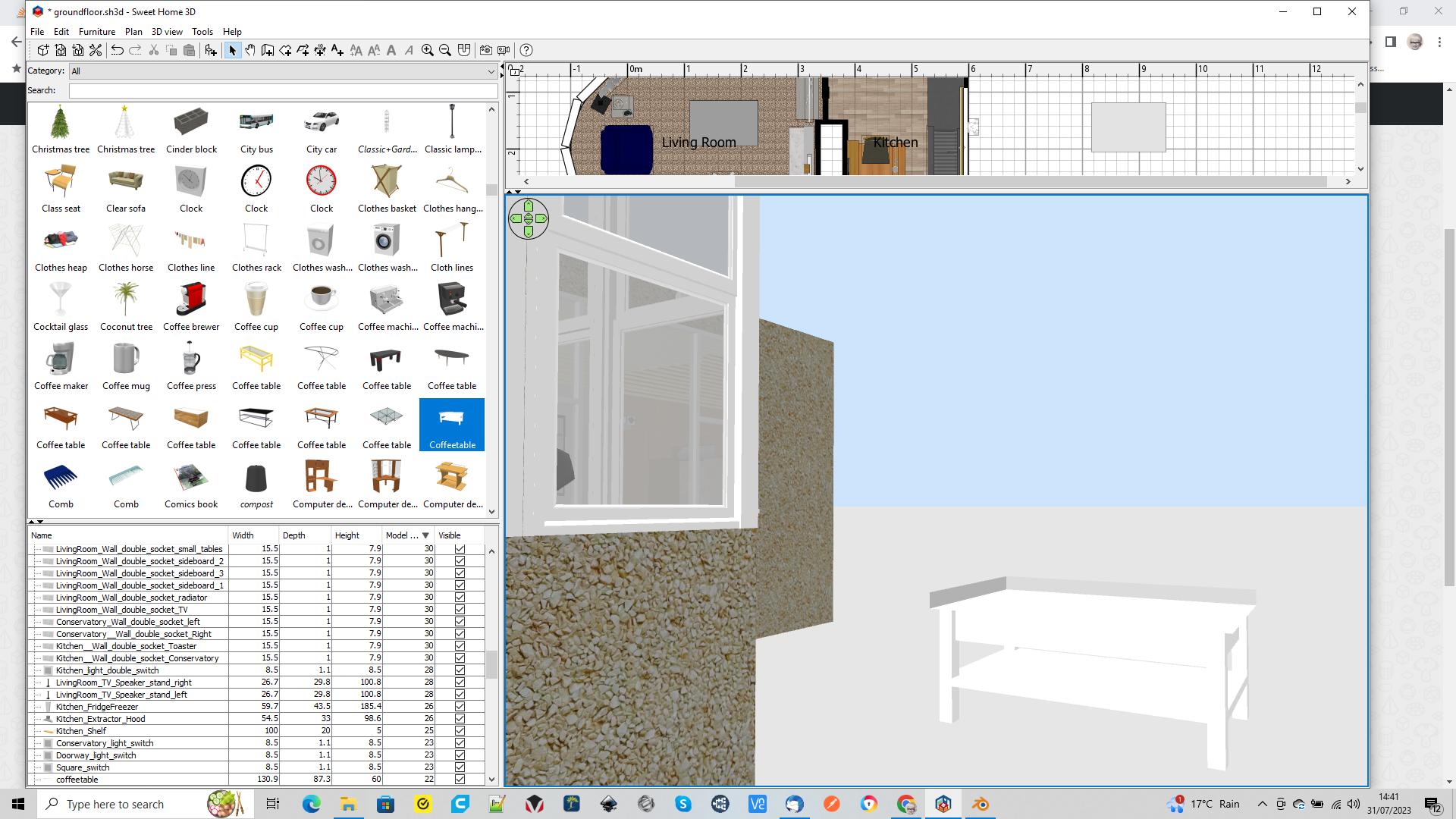Viewport: 1456px width, 819px height.
Task: Click the Create video camcorder icon
Action: click(x=504, y=50)
